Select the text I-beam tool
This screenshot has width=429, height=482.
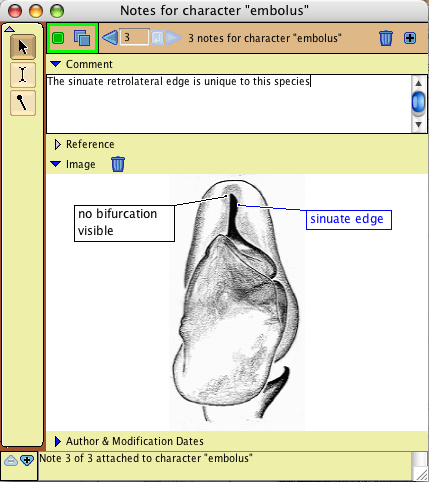(23, 75)
